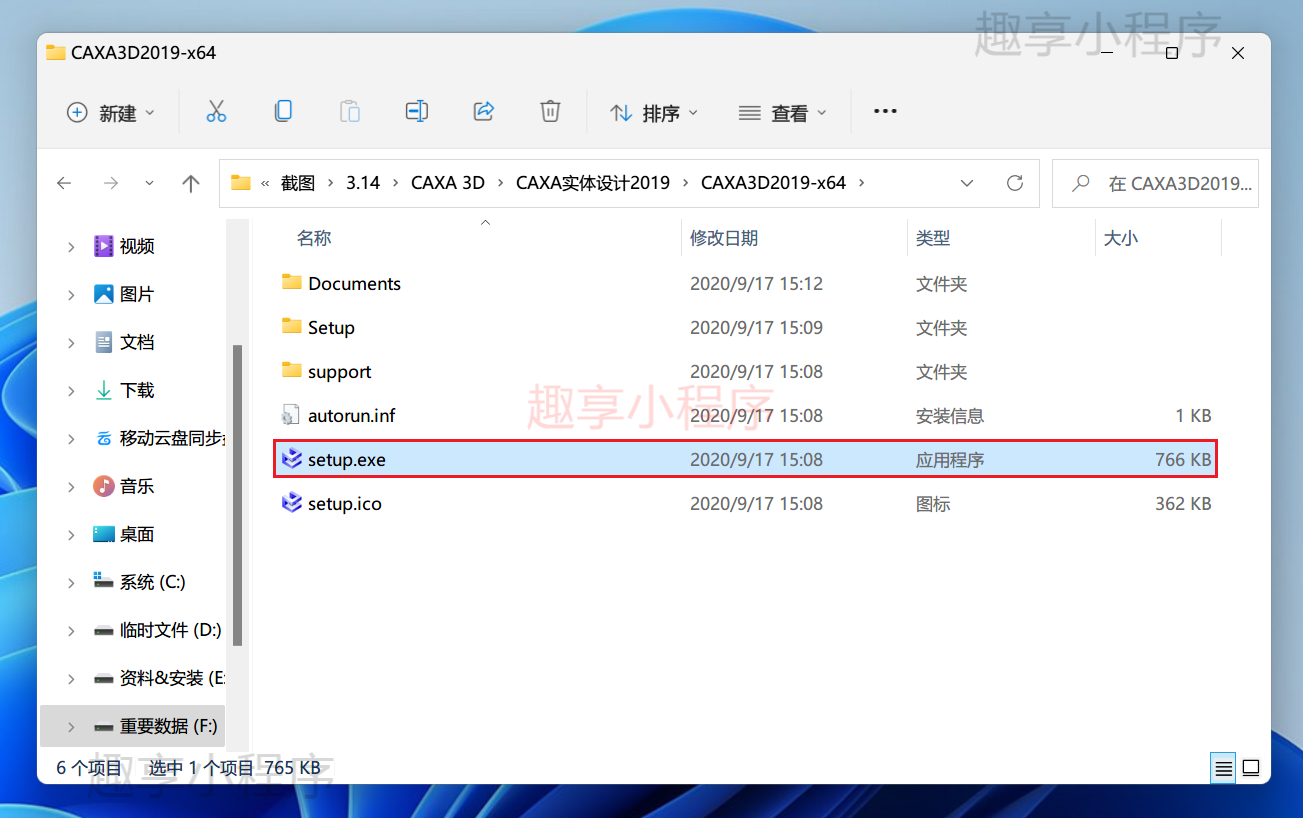Expand the 桌面 tree node
Image resolution: width=1303 pixels, height=818 pixels.
[71, 534]
